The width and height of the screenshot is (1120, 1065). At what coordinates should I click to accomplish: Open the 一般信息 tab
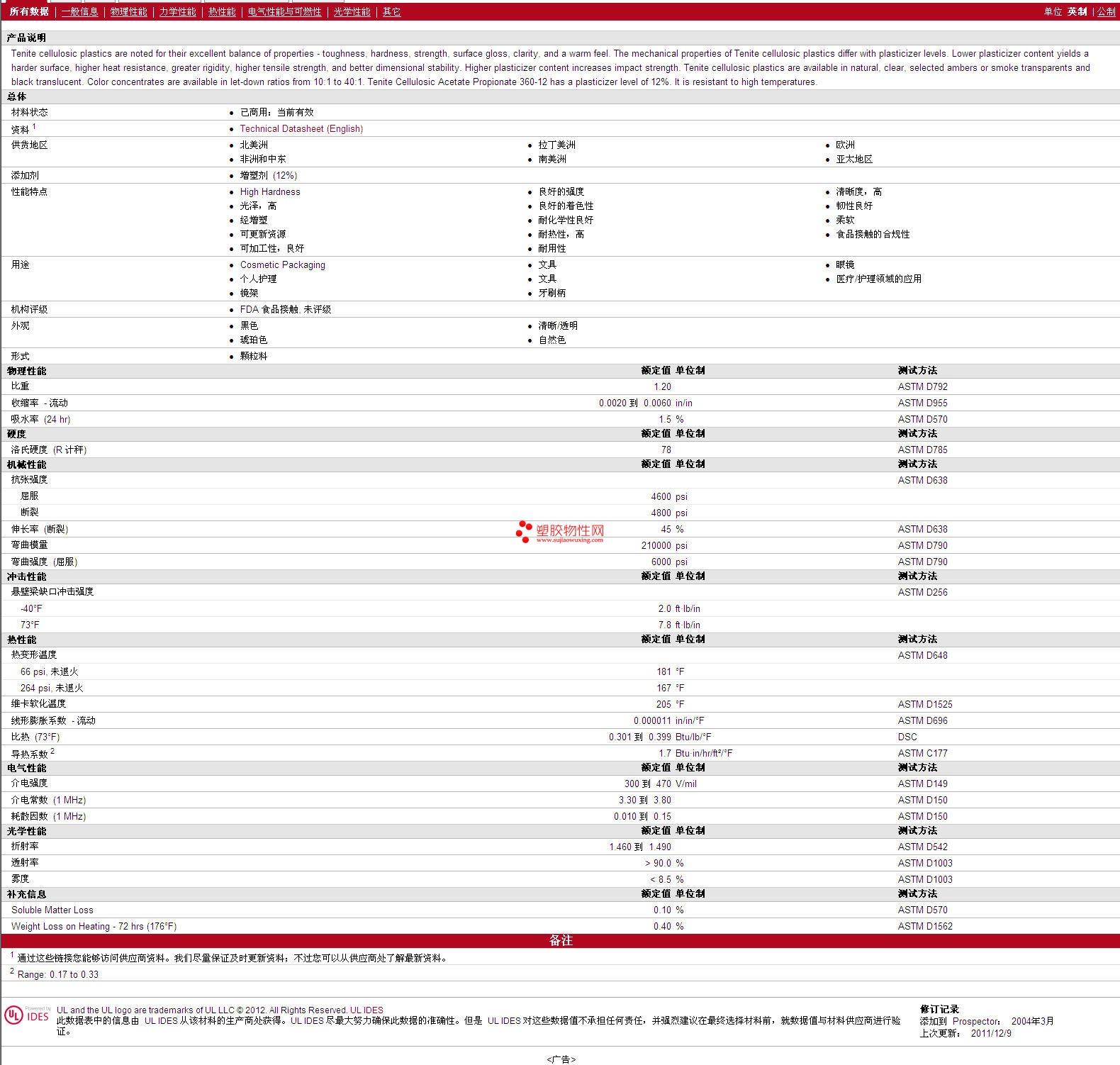pyautogui.click(x=79, y=11)
